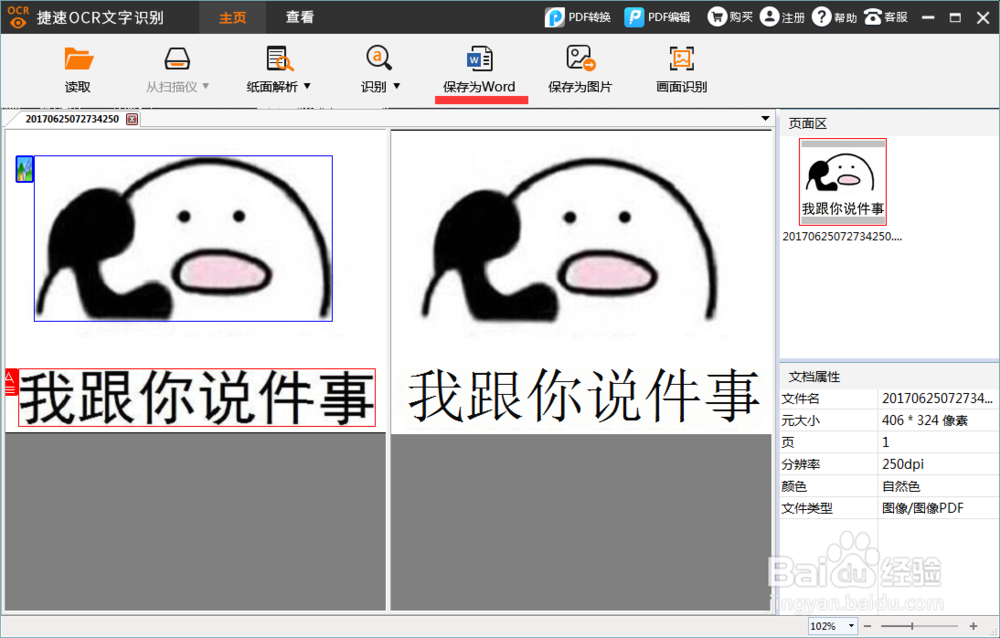Click the 文件类型 value 图像/图像PDF
Screen dimensions: 1000x638
tap(923, 508)
